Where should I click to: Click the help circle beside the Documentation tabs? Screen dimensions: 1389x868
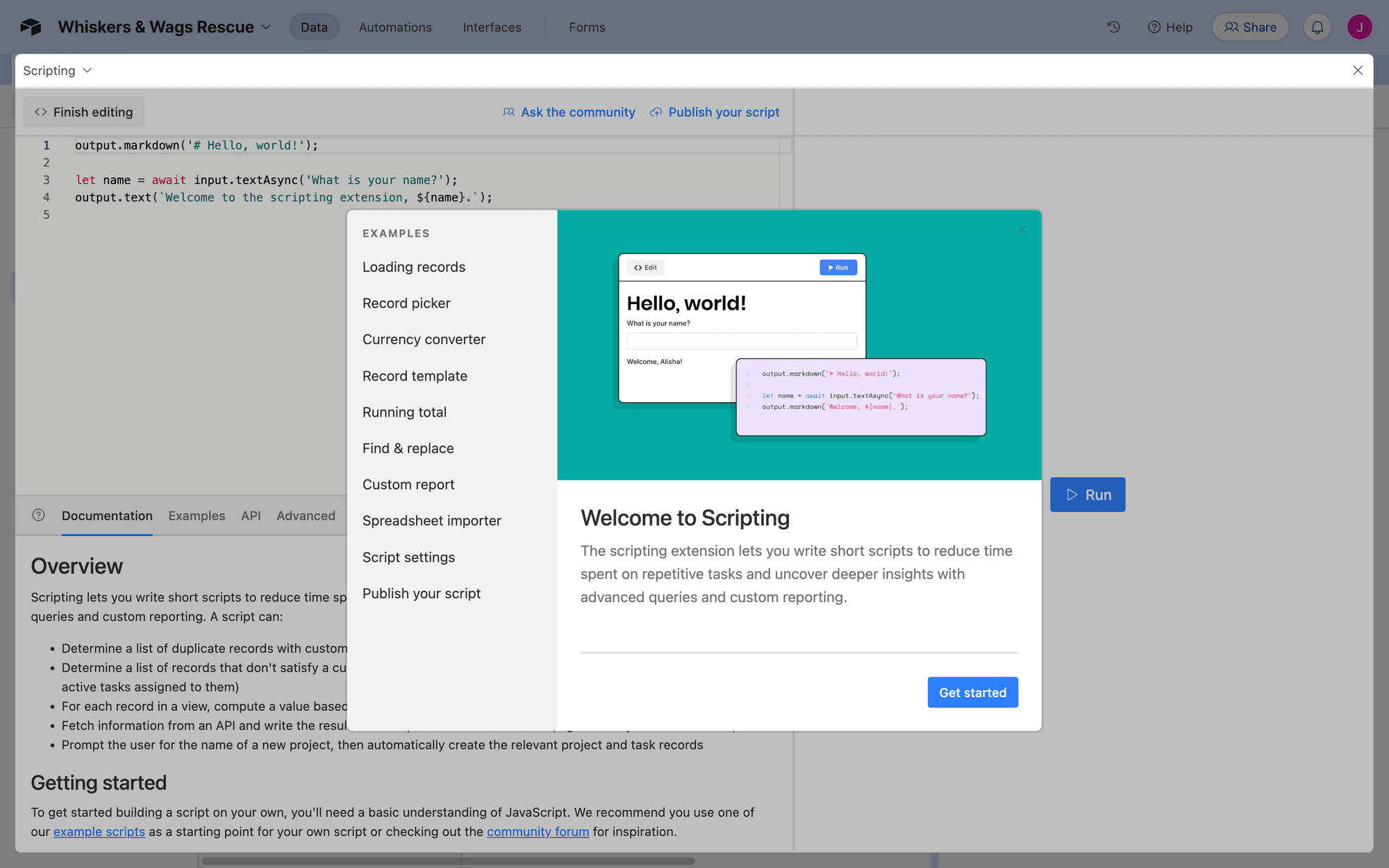point(38,515)
